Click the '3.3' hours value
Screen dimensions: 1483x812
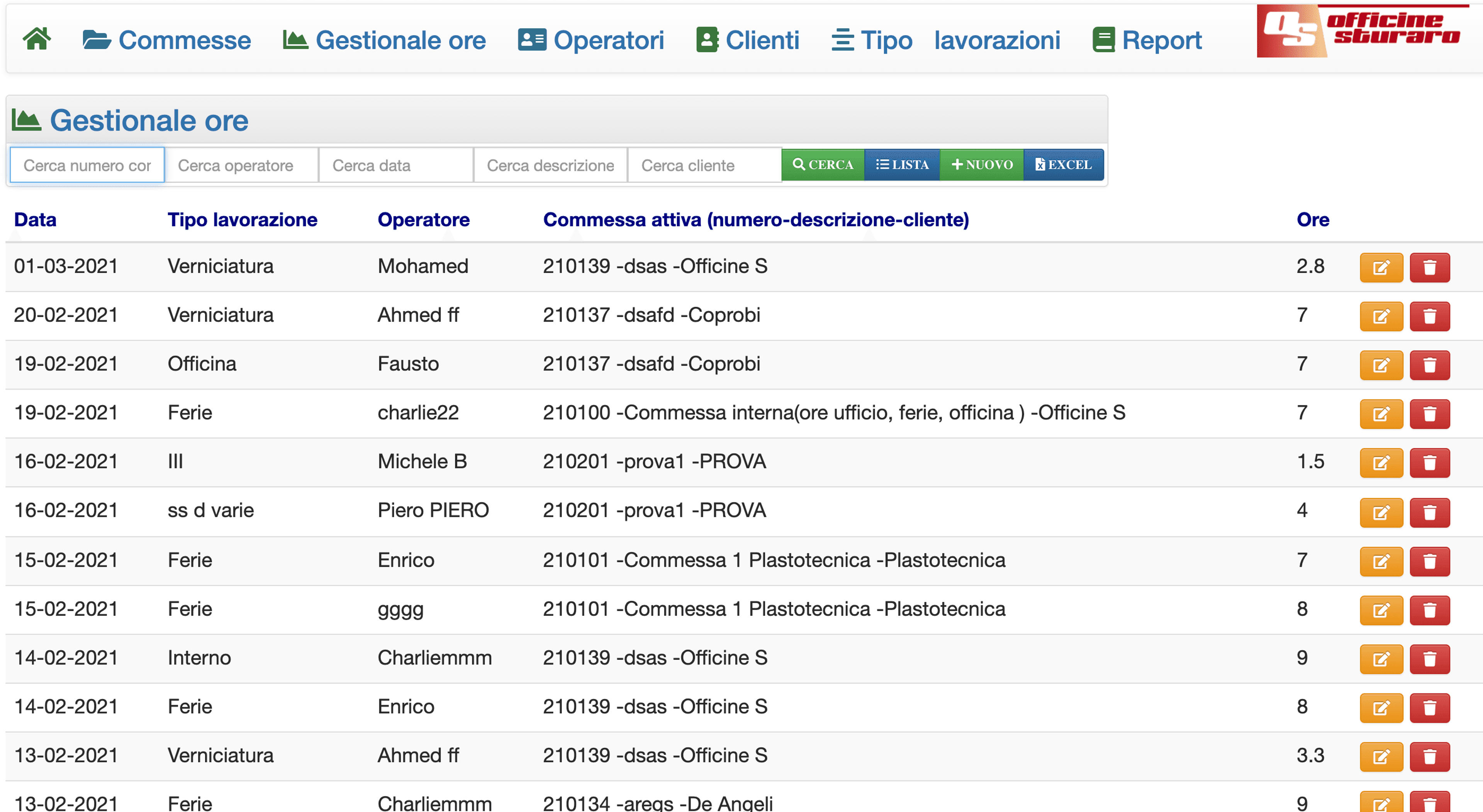1310,755
